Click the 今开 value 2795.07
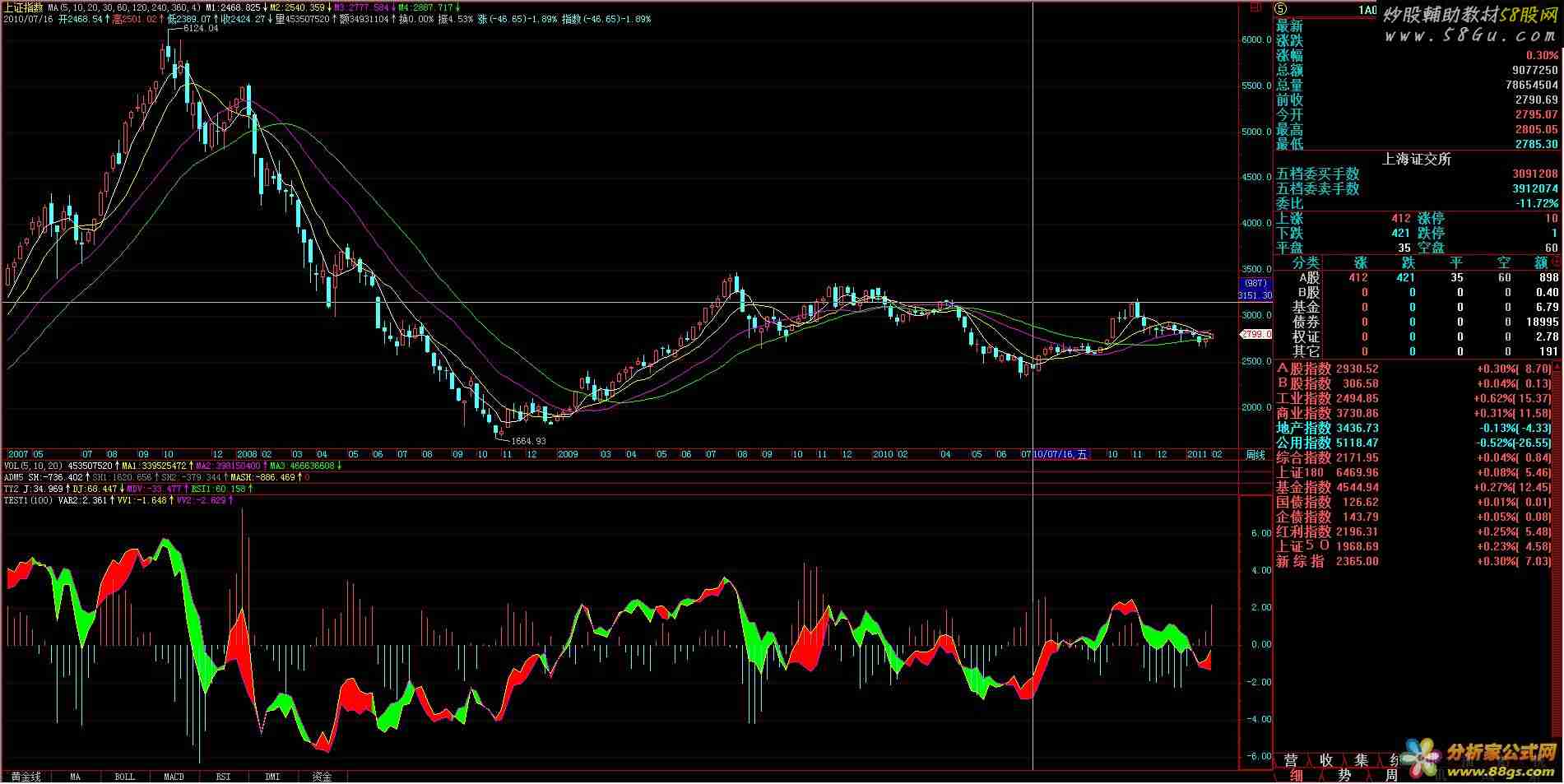Viewport: 1564px width, 784px height. (1537, 114)
